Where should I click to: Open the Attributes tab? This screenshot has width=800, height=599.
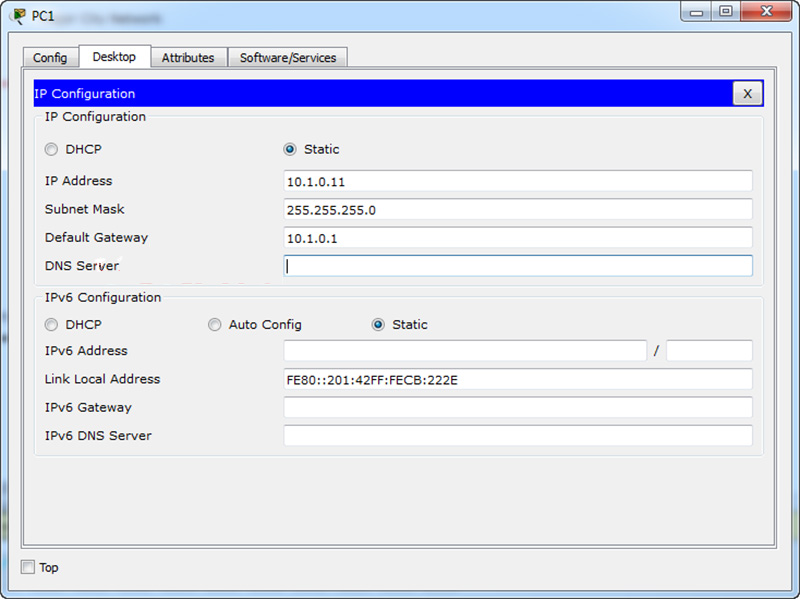tap(188, 58)
